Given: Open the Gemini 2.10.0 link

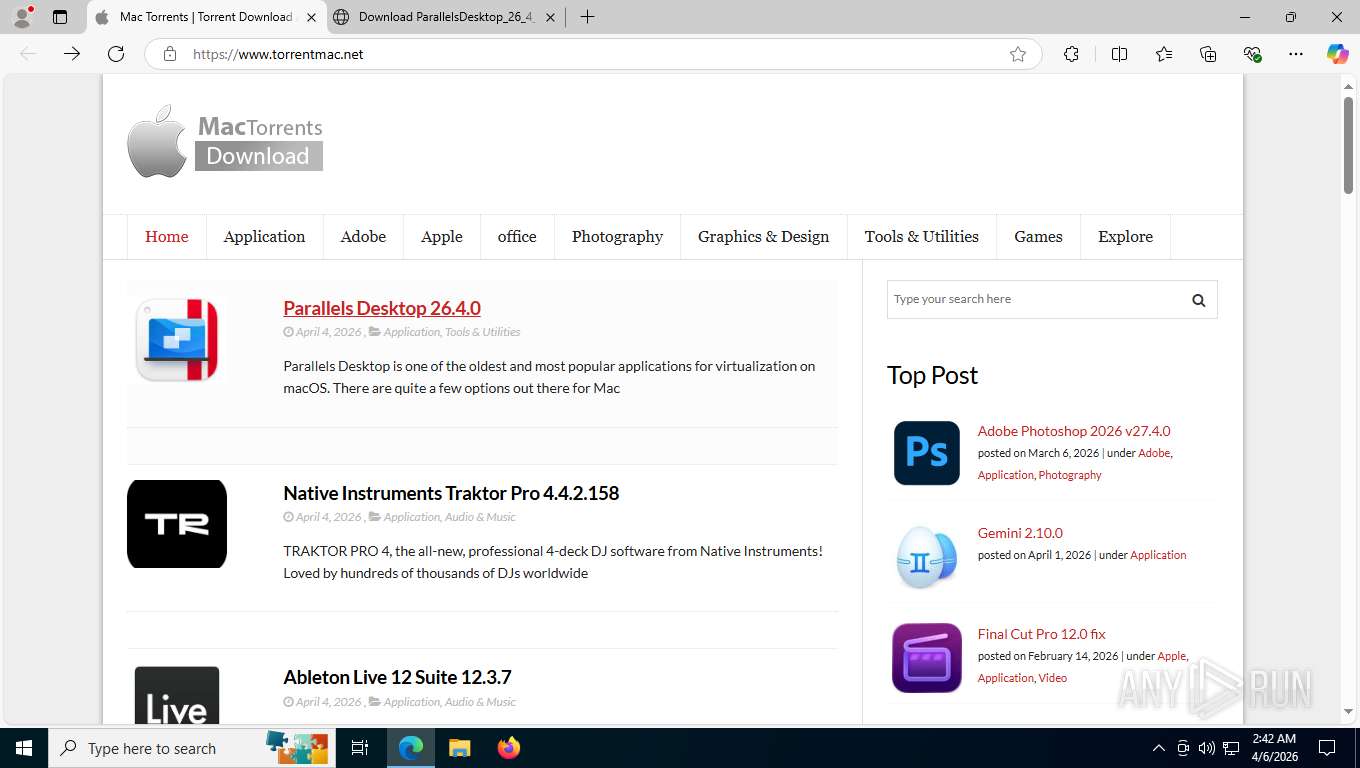Looking at the screenshot, I should (1020, 533).
